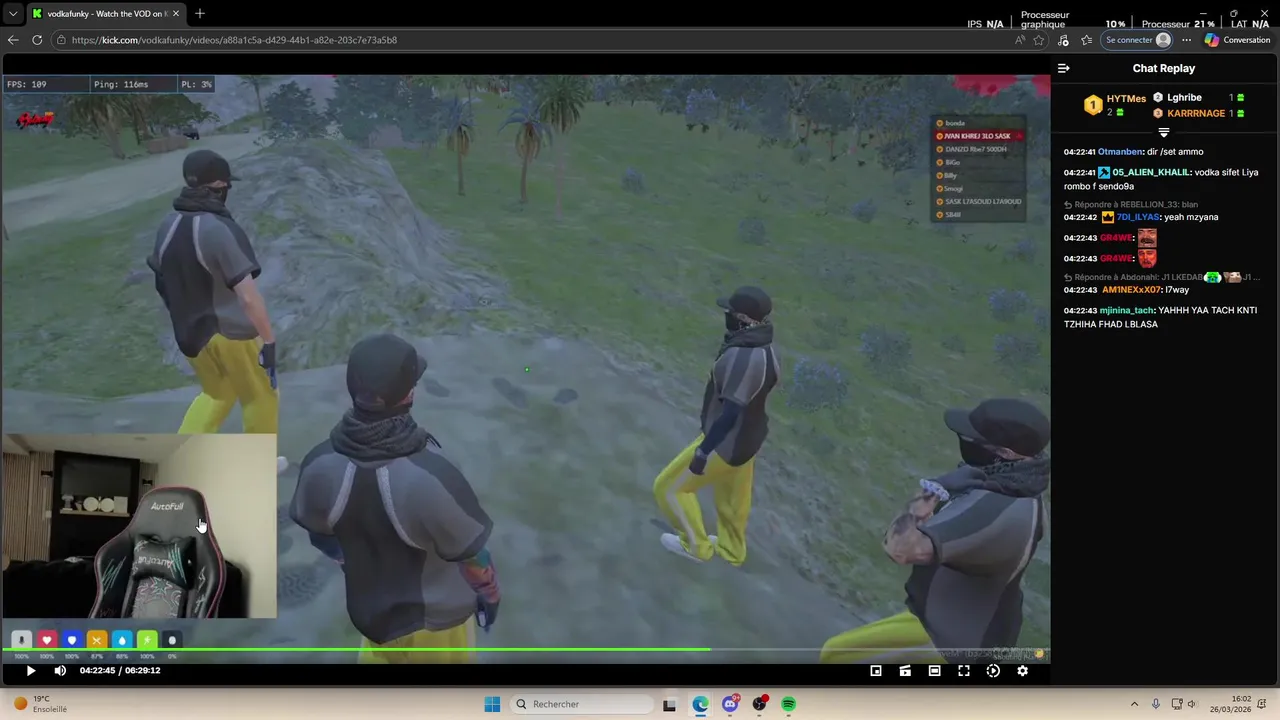1280x720 pixels.
Task: Open Discord from the taskbar
Action: (730, 704)
